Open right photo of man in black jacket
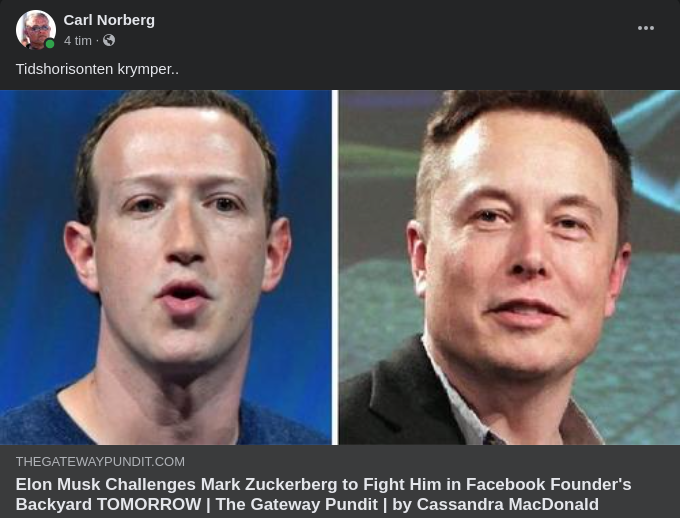The width and height of the screenshot is (680, 518). [x=509, y=267]
